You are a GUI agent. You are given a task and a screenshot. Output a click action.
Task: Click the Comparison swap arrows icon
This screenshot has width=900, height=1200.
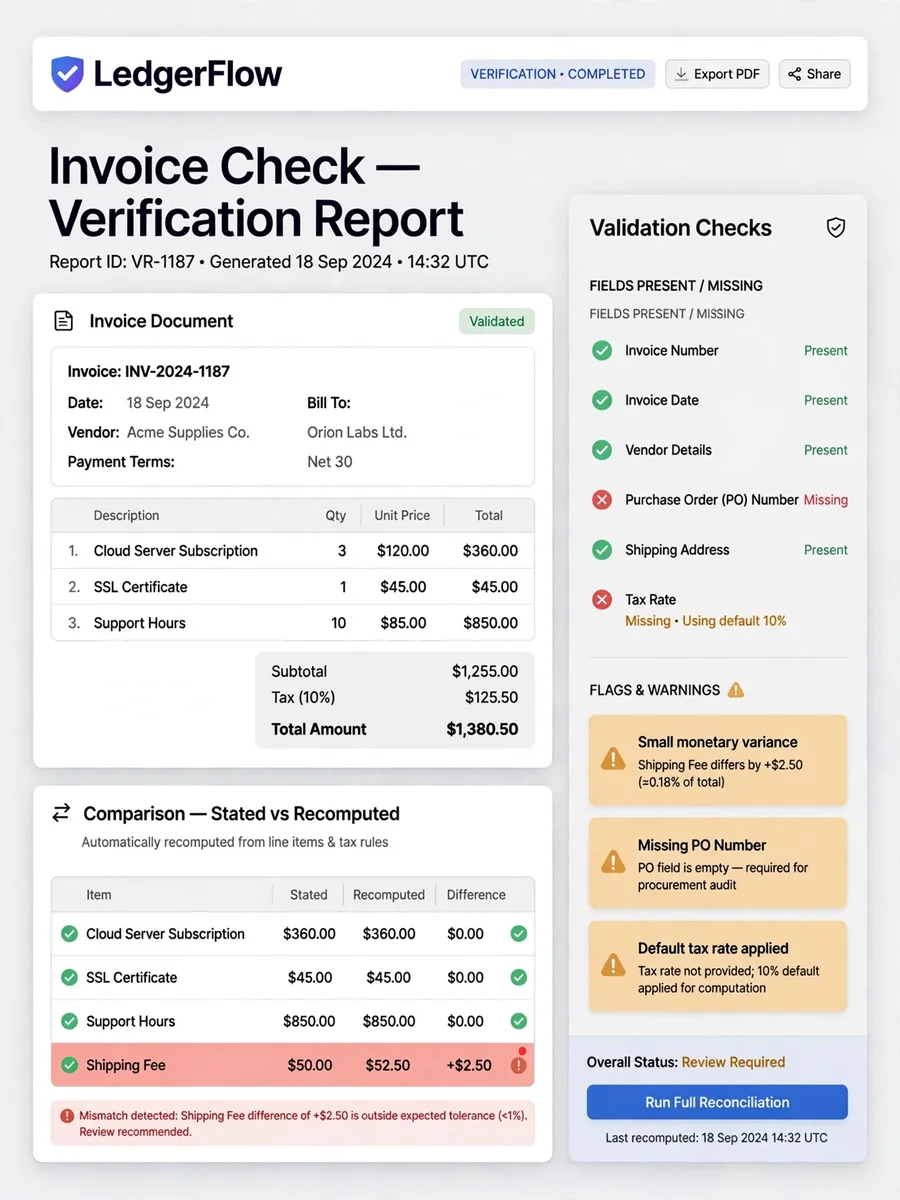(62, 814)
